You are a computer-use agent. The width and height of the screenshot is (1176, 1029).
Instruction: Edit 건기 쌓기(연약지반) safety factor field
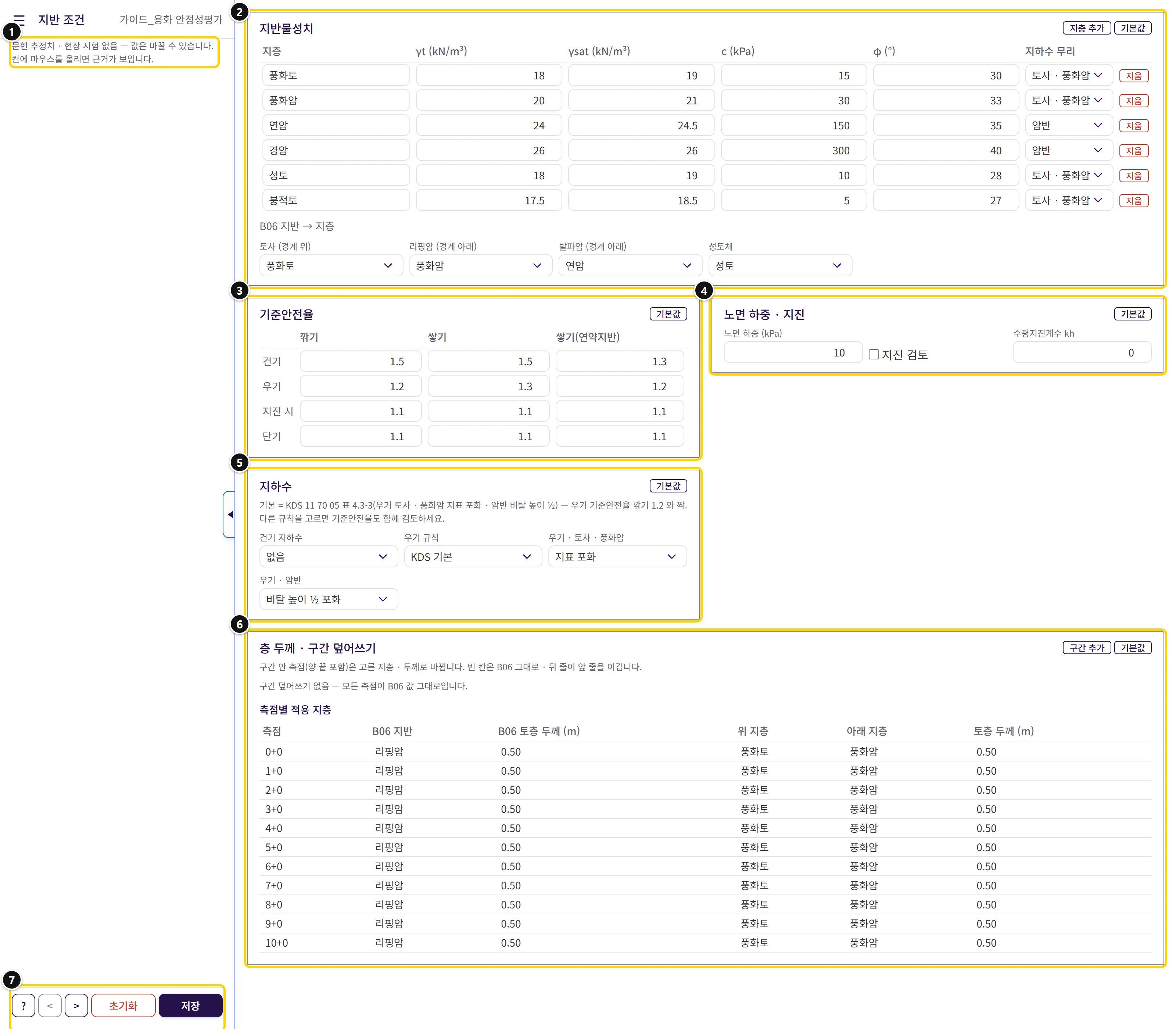620,361
